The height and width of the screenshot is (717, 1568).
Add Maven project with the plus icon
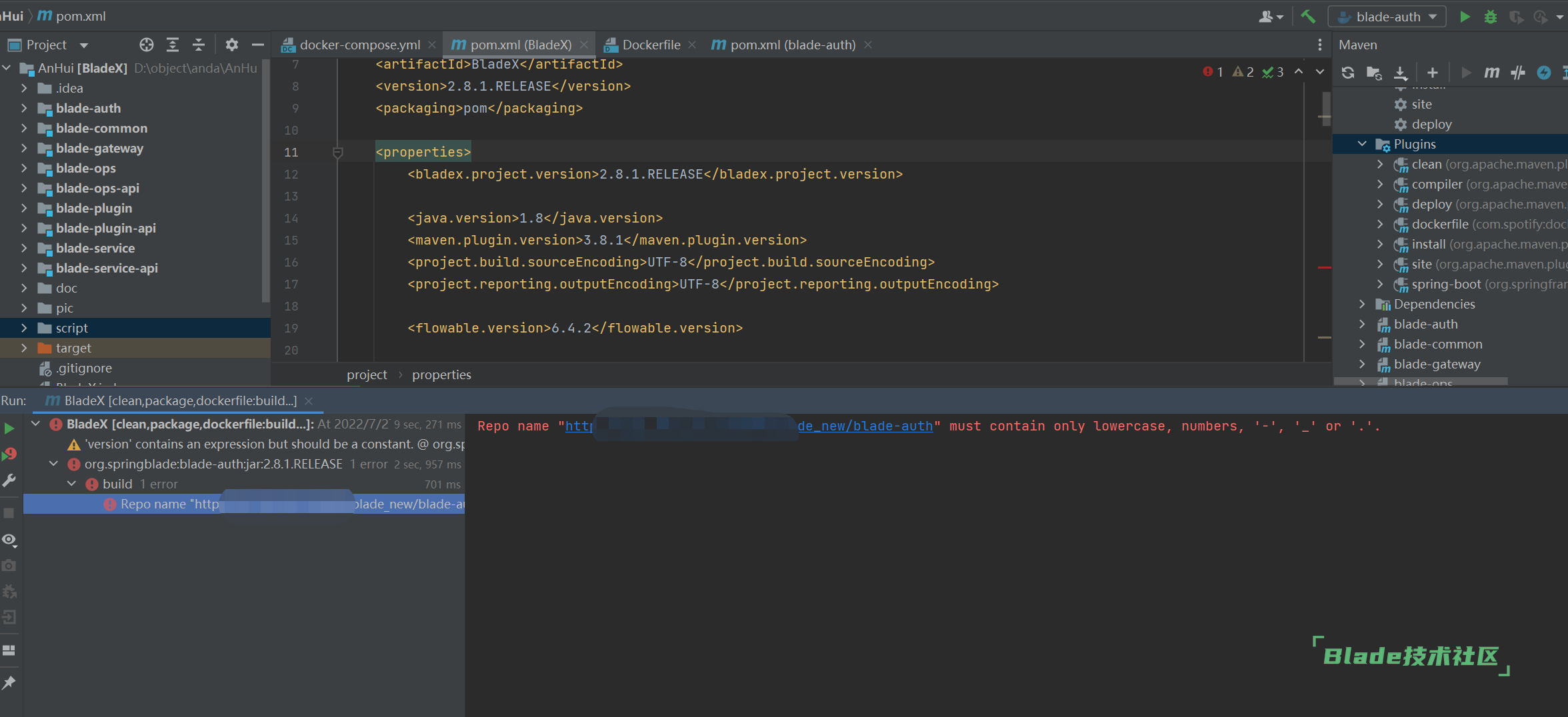(x=1432, y=73)
